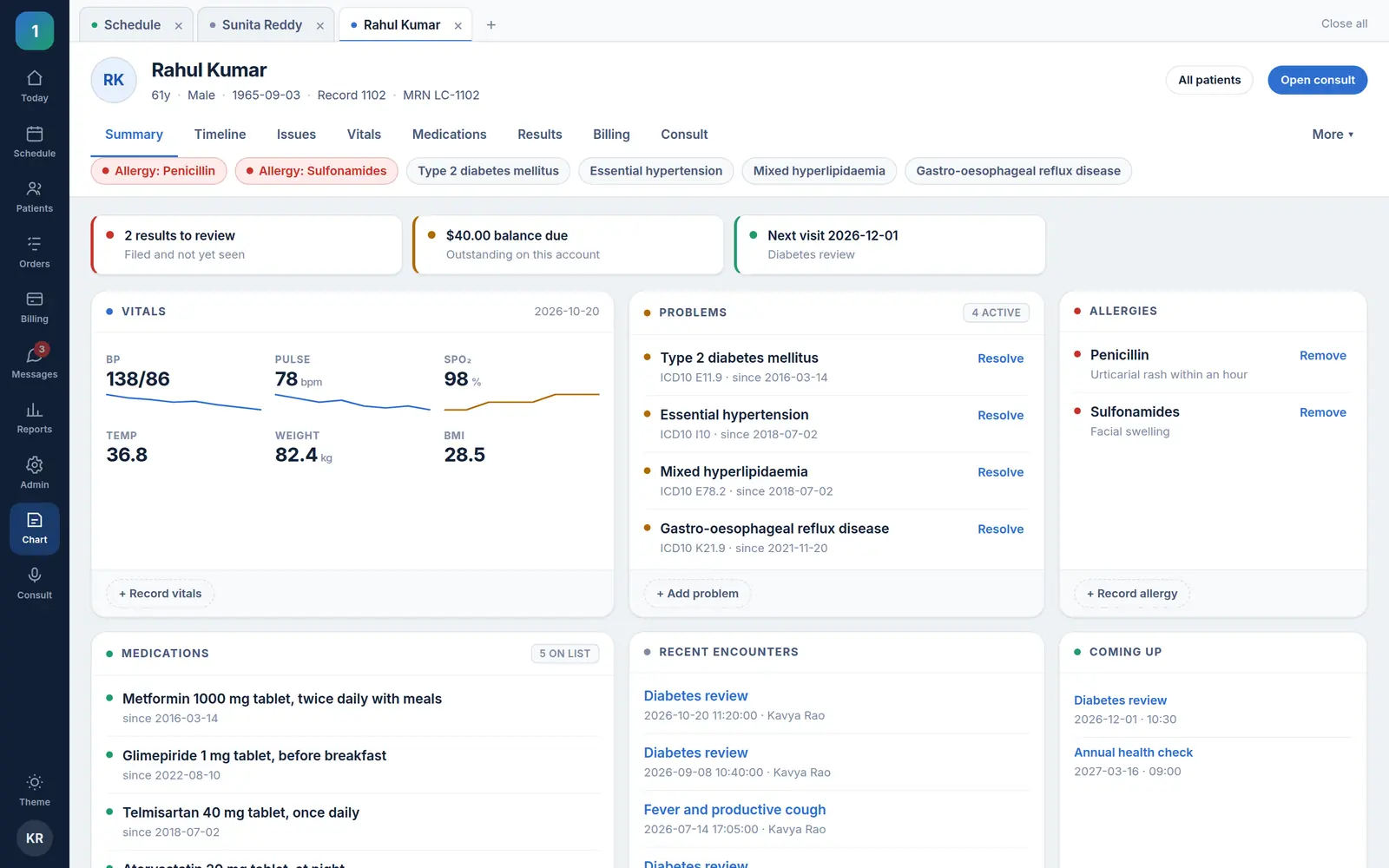Click the Mixed hyperlipidaemia chip
This screenshot has width=1389, height=868.
[x=820, y=171]
